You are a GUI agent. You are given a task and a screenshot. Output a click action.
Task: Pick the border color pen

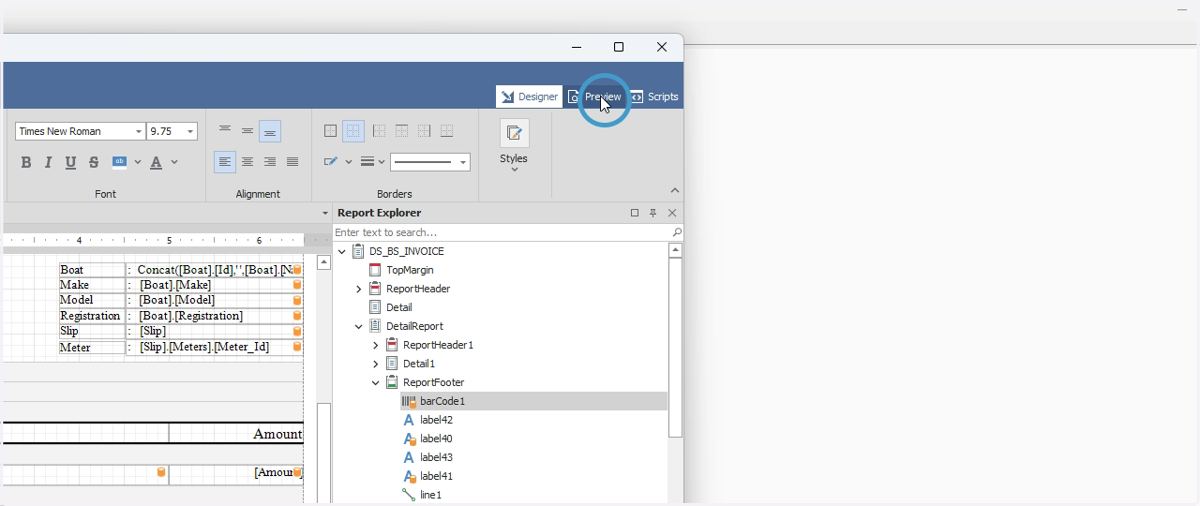(x=331, y=162)
